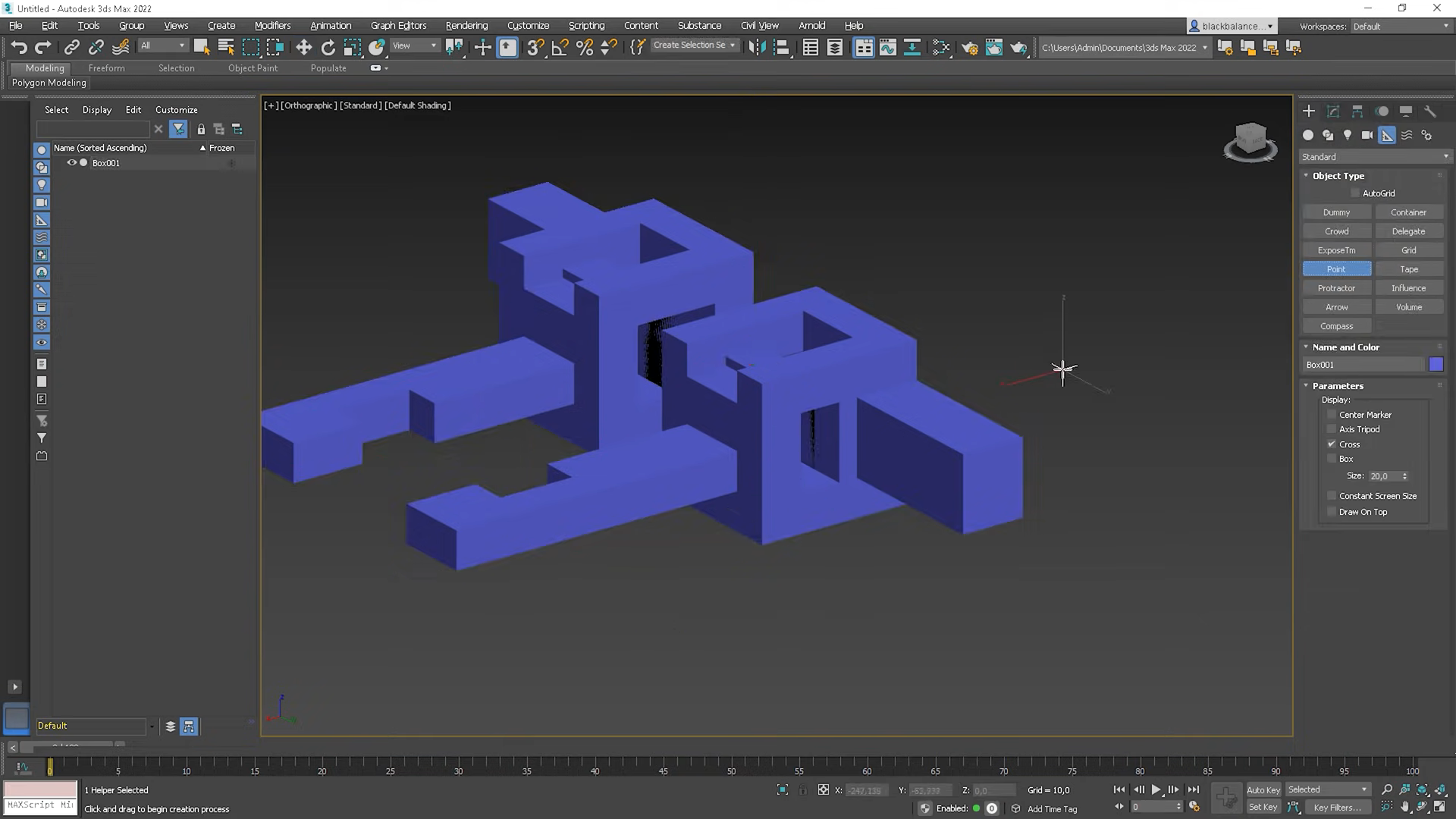Viewport: 1456px width, 819px height.
Task: Click Box001 color swatch in Name and Color
Action: click(1438, 364)
